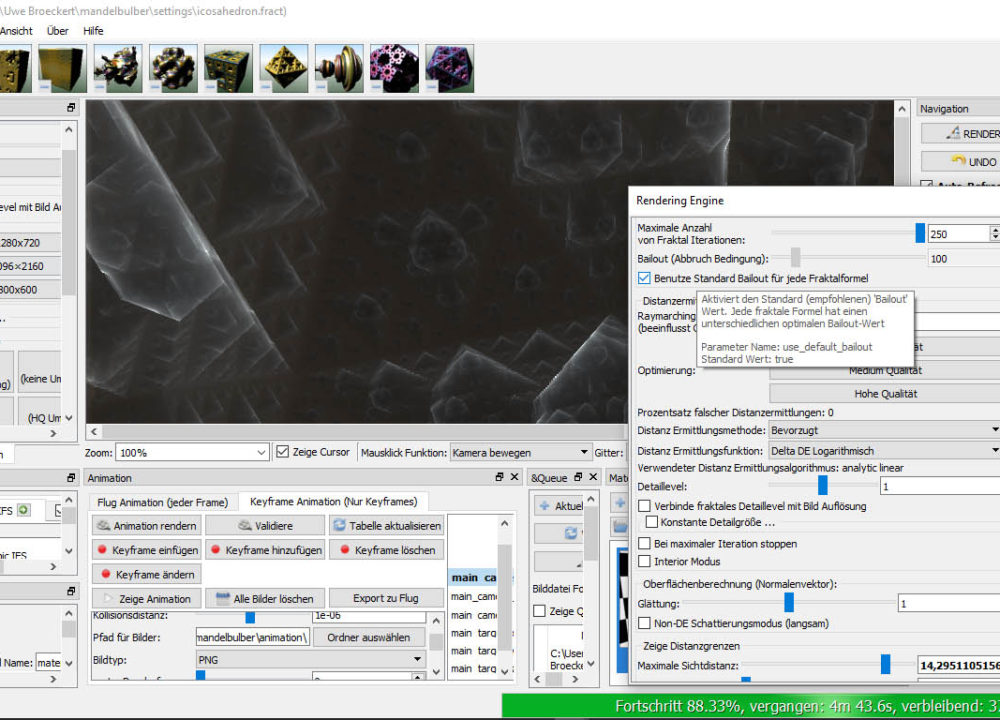Screen dimensions: 1000x720
Task: Open the Distanz Ermittlungsmethode Bevorzugt dropdown
Action: [885, 430]
